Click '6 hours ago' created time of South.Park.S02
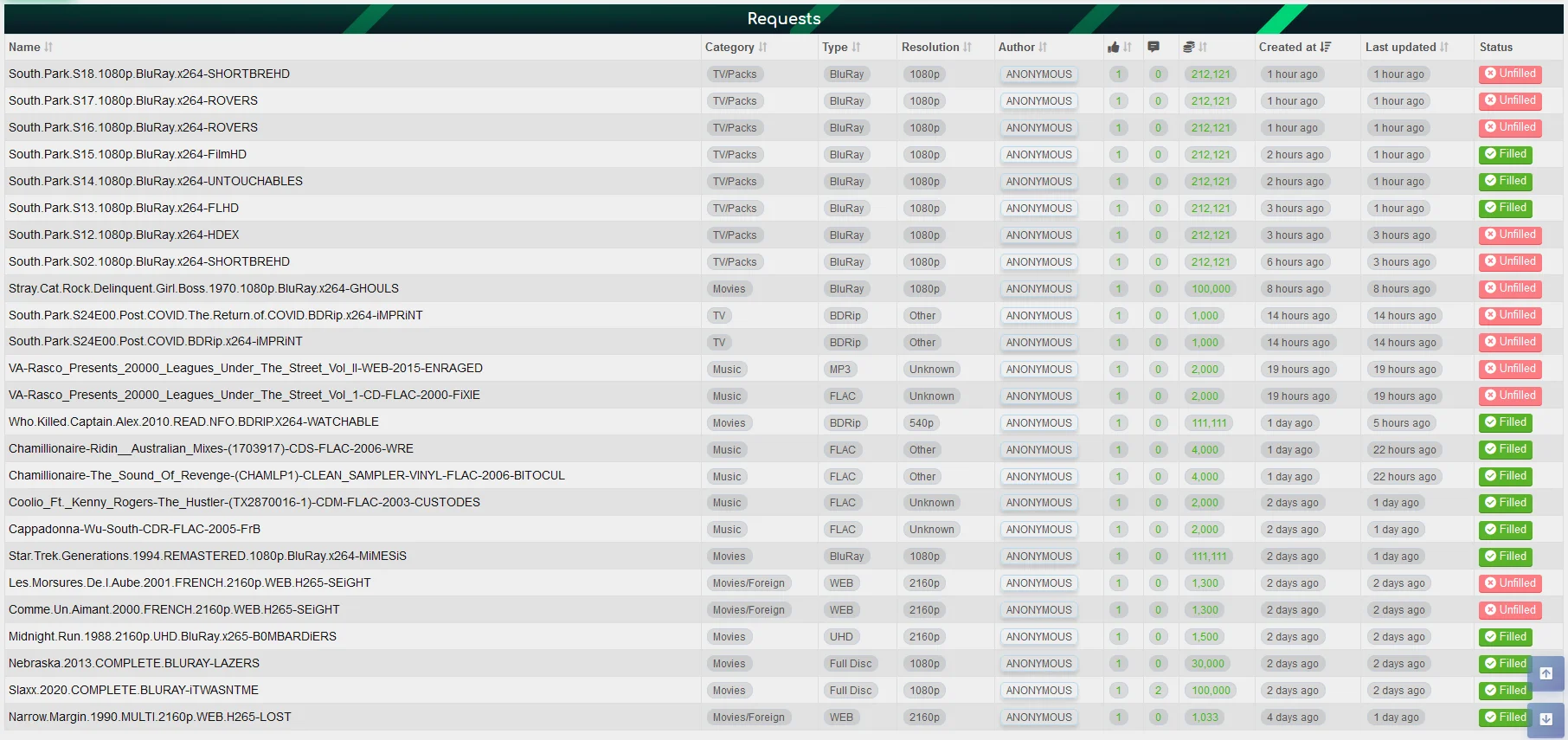 tap(1295, 262)
